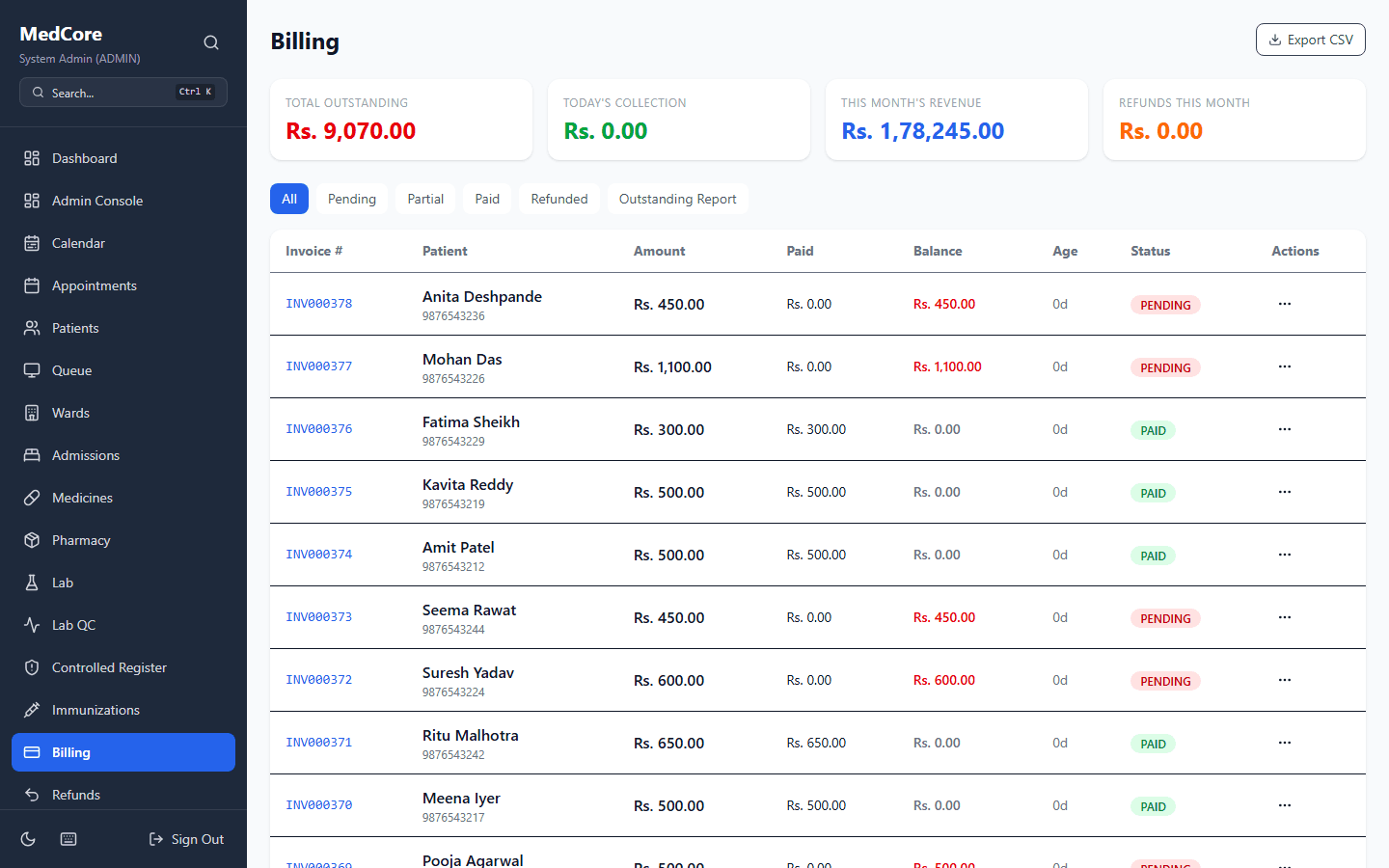The width and height of the screenshot is (1389, 868).
Task: Open the keyboard shortcuts icon at bottom
Action: click(x=68, y=838)
